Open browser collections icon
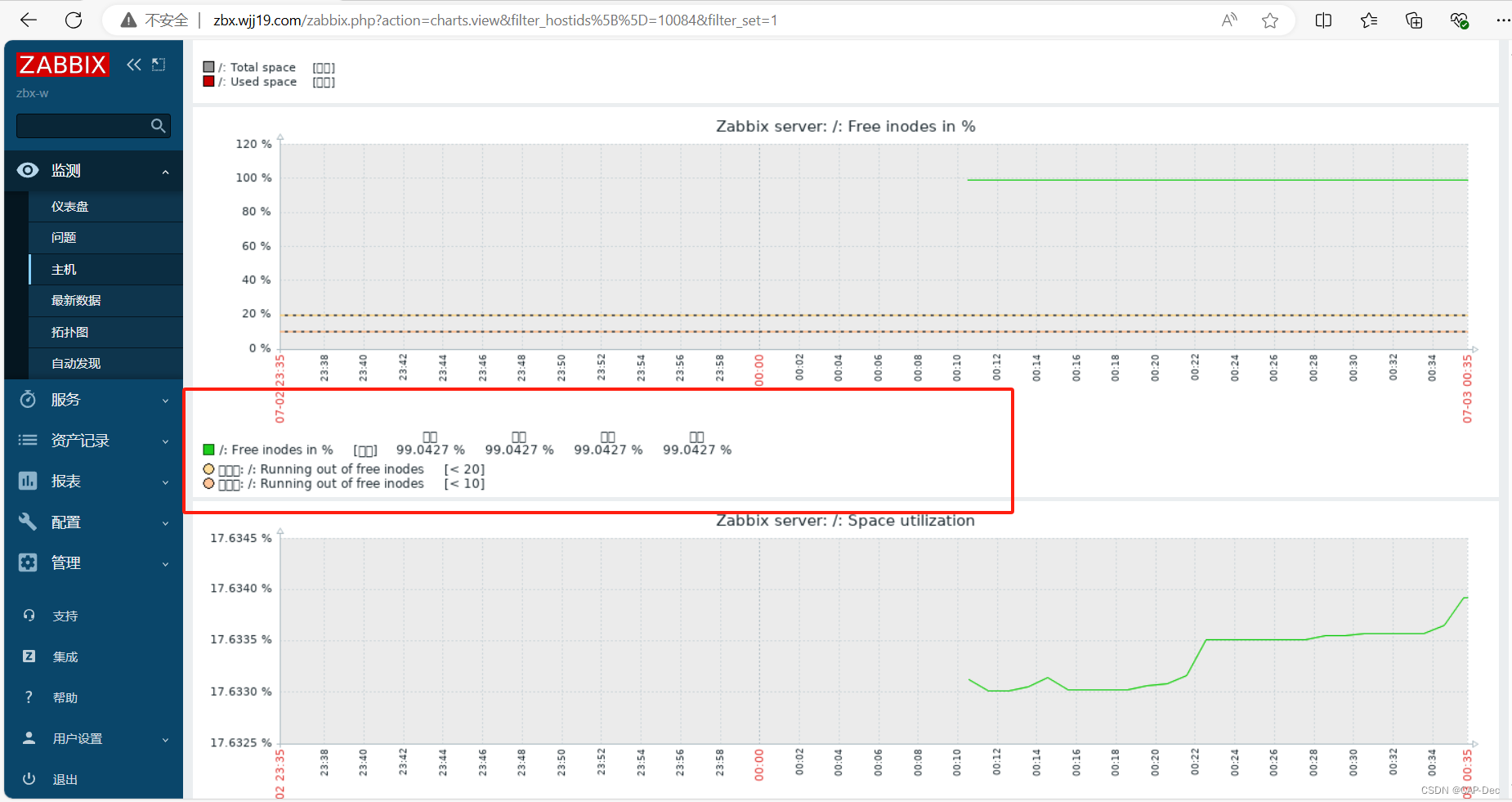The height and width of the screenshot is (802, 1512). [x=1414, y=20]
